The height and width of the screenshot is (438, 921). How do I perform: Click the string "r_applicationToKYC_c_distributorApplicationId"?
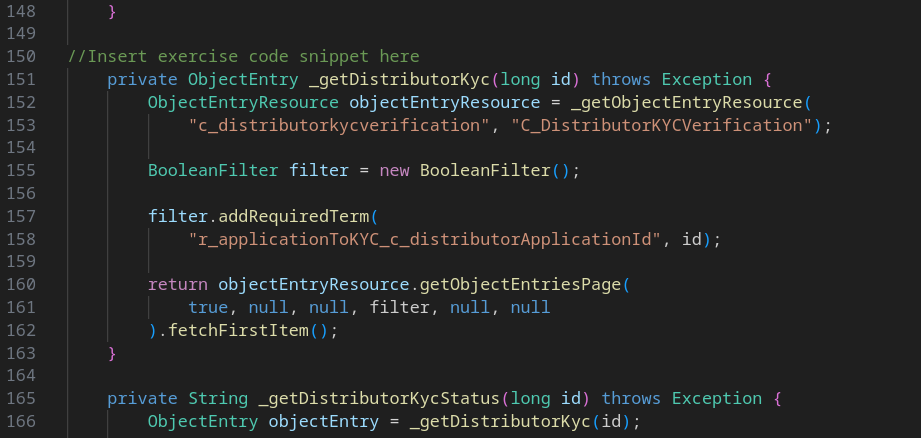pos(425,239)
